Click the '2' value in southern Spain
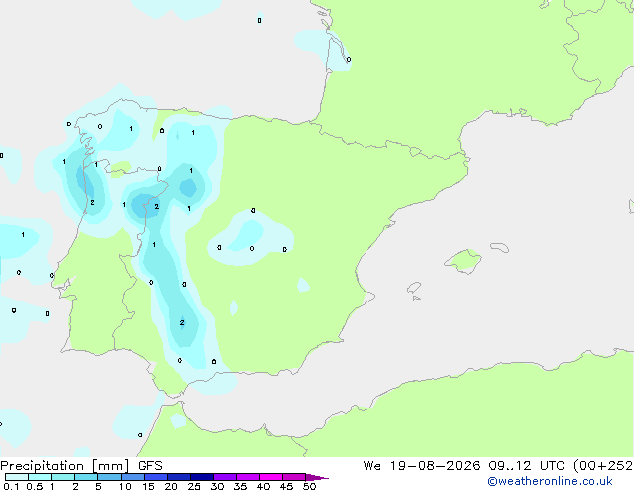The height and width of the screenshot is (490, 634). (182, 322)
